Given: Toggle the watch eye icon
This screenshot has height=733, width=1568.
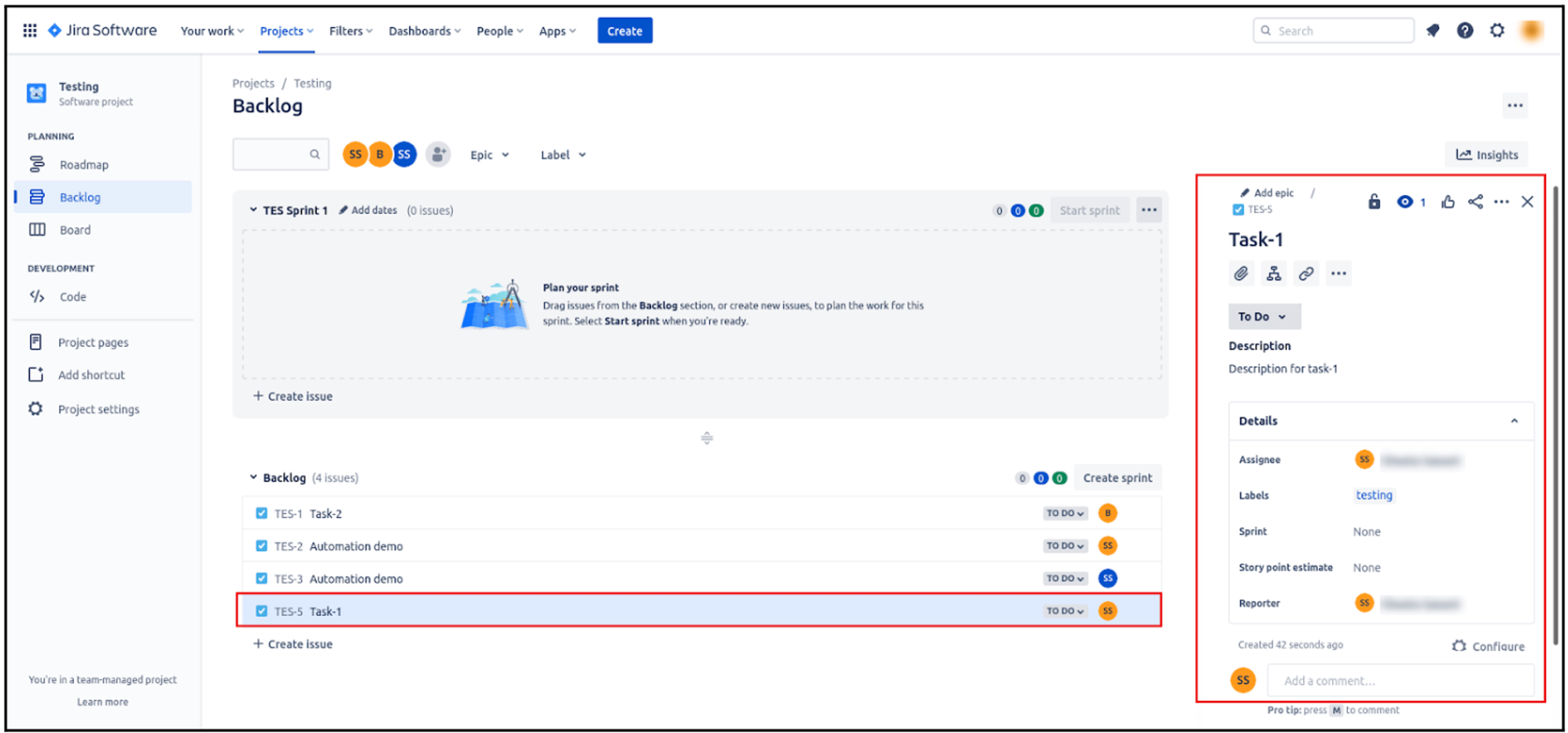Looking at the screenshot, I should (1405, 201).
